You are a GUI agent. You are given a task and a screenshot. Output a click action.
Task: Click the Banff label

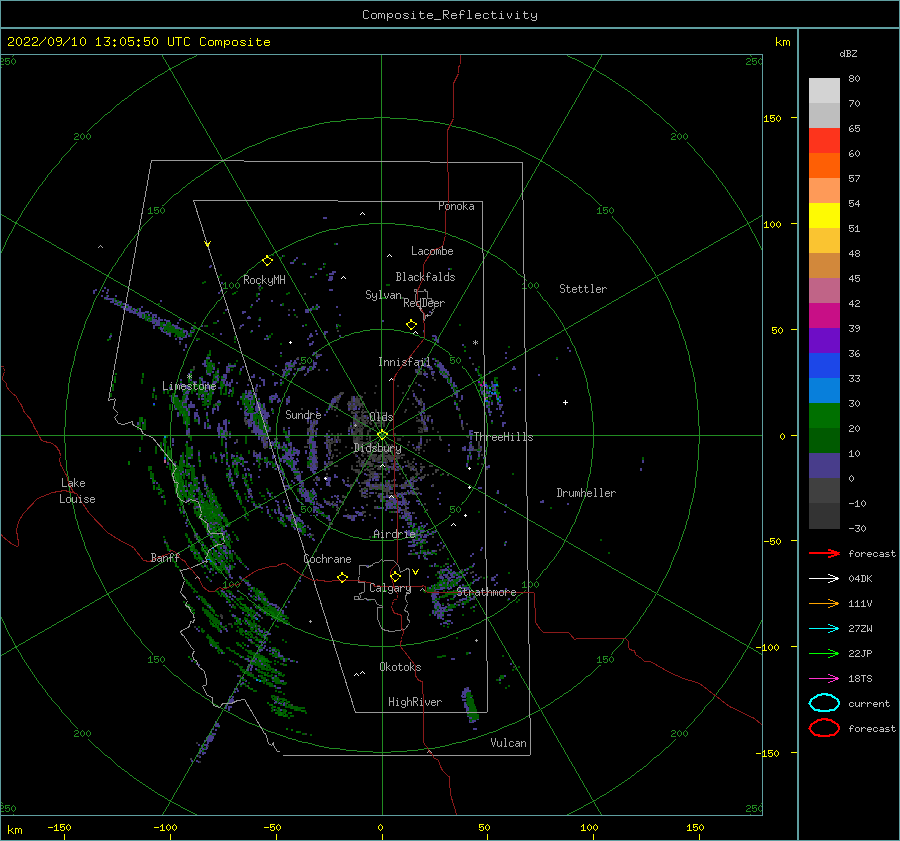[165, 557]
